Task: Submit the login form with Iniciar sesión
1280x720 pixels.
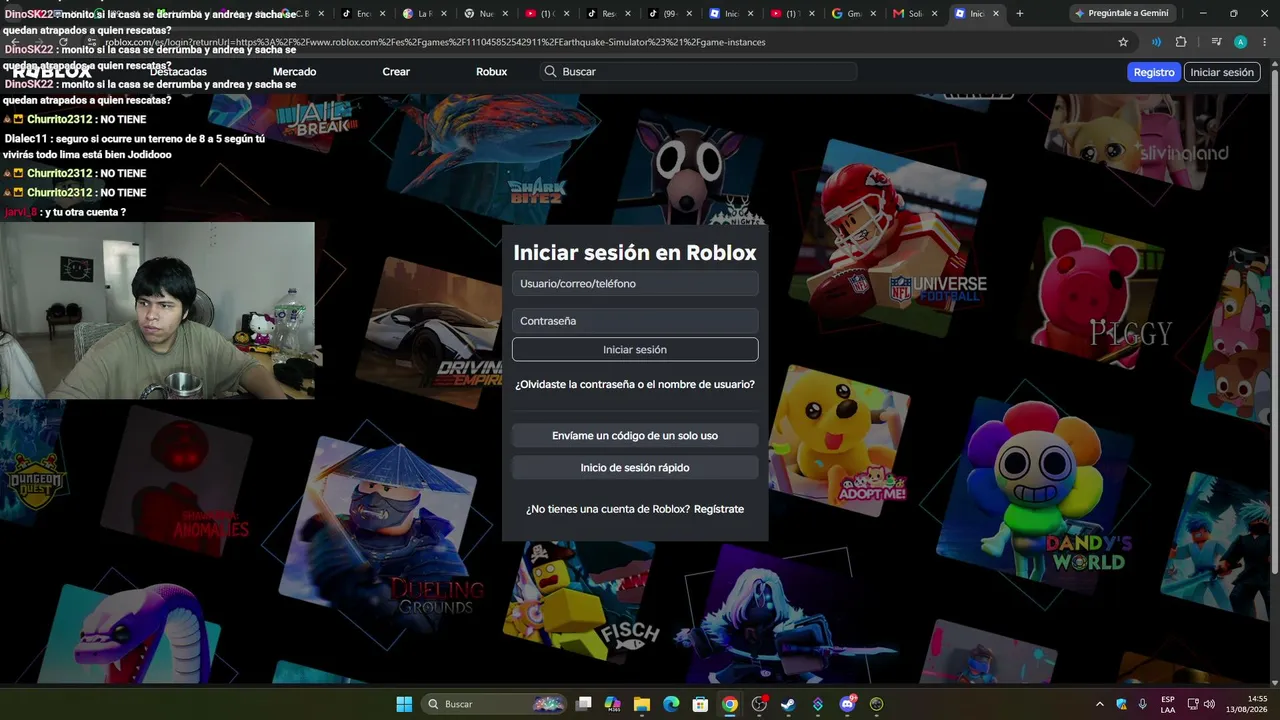Action: (635, 350)
